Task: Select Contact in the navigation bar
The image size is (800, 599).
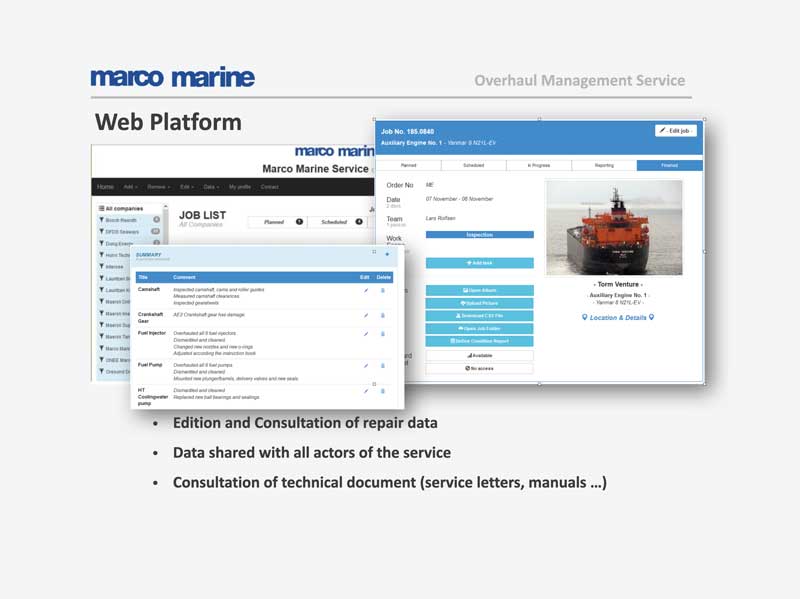Action: click(x=269, y=187)
